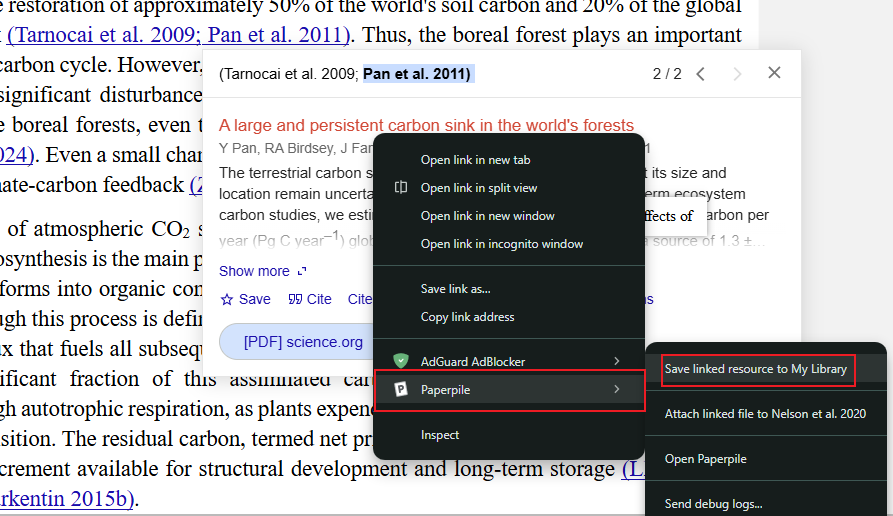Click the Paperpile icon in context menu
This screenshot has height=516, width=893.
(400, 389)
